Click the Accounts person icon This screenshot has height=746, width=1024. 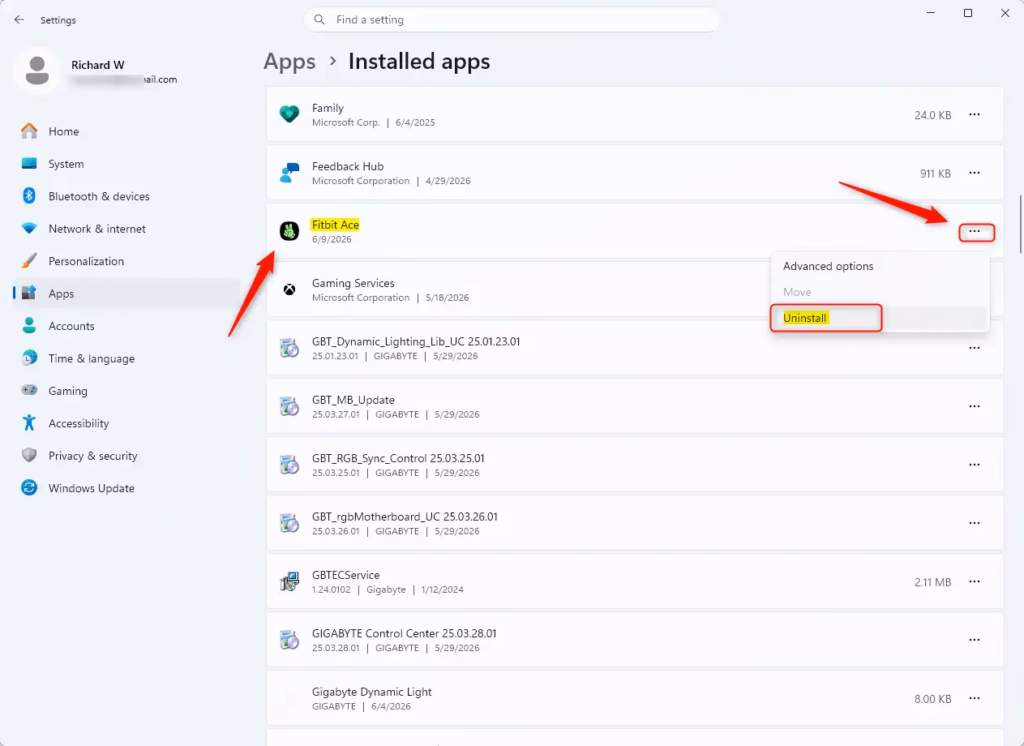29,325
